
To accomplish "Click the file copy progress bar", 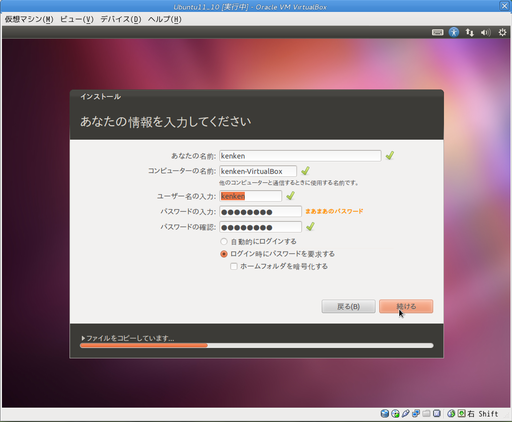I will [257, 346].
